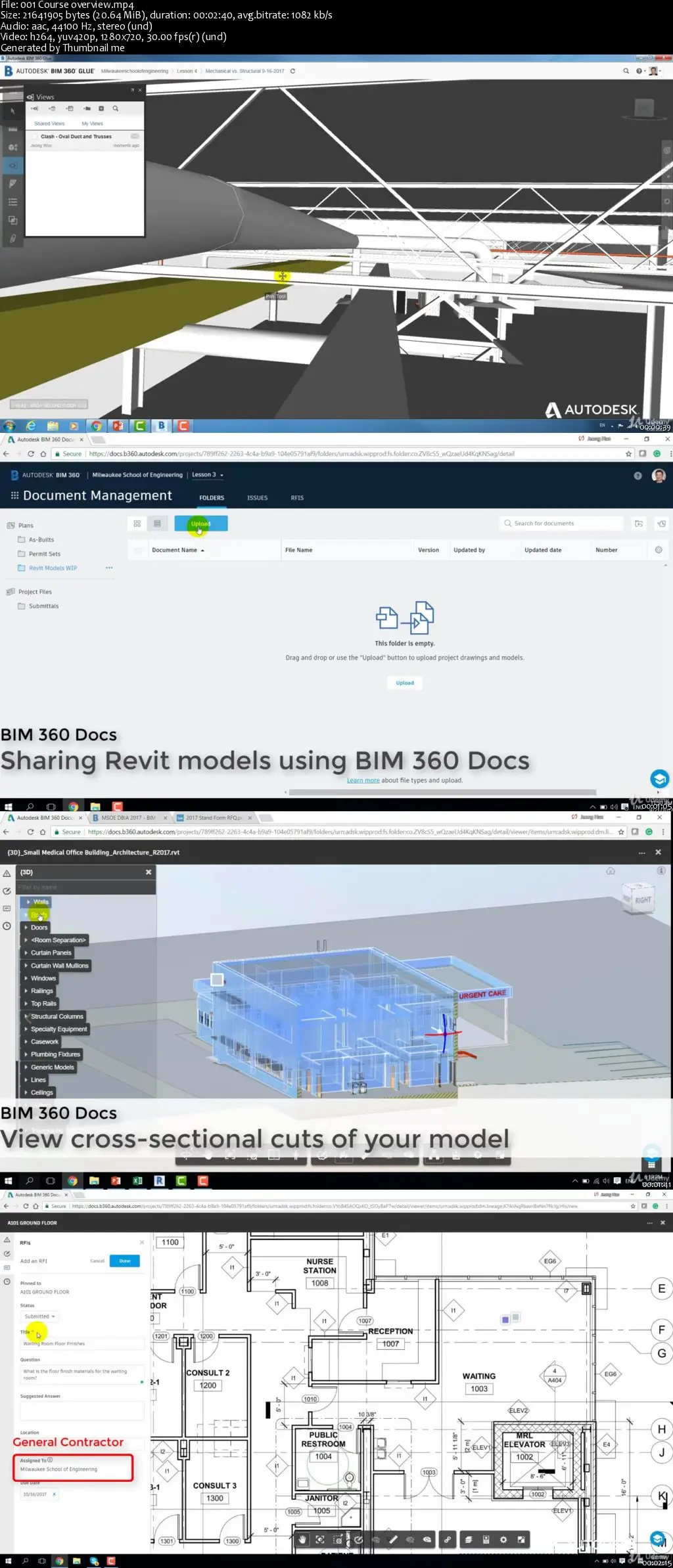
Task: Click the RIGHT face of the view cube
Action: coord(642,900)
